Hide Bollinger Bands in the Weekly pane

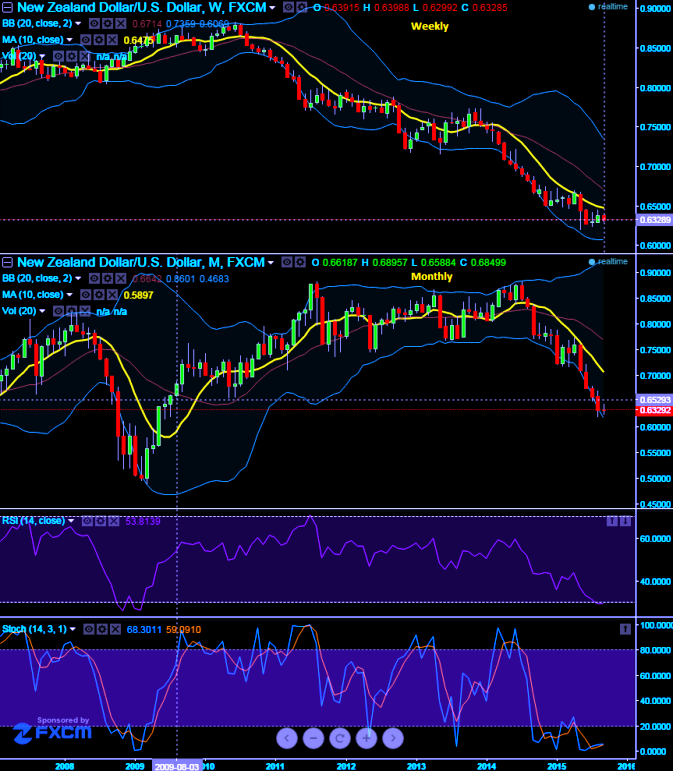point(94,24)
